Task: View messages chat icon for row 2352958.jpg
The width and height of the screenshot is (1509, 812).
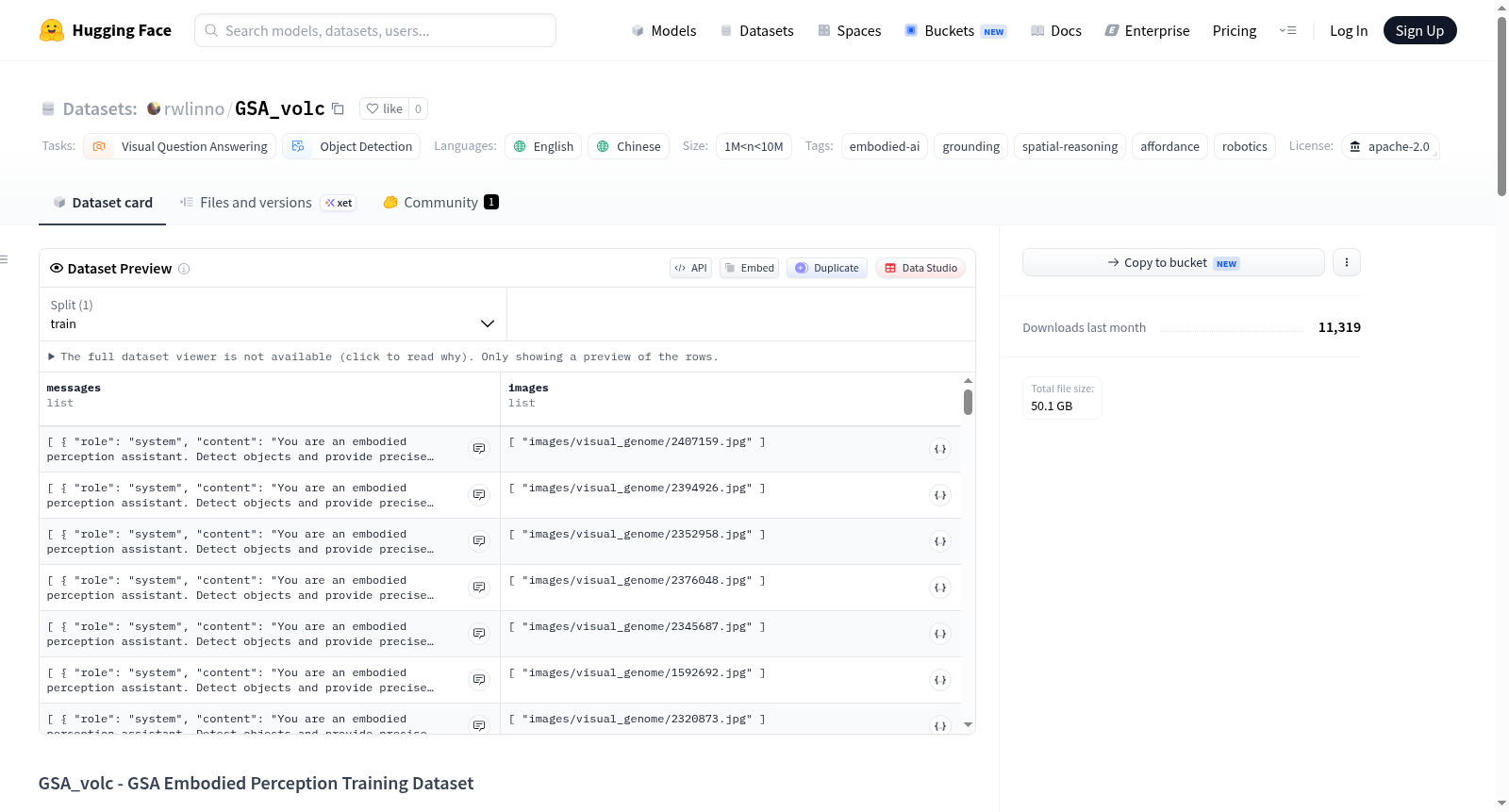Action: (x=479, y=541)
